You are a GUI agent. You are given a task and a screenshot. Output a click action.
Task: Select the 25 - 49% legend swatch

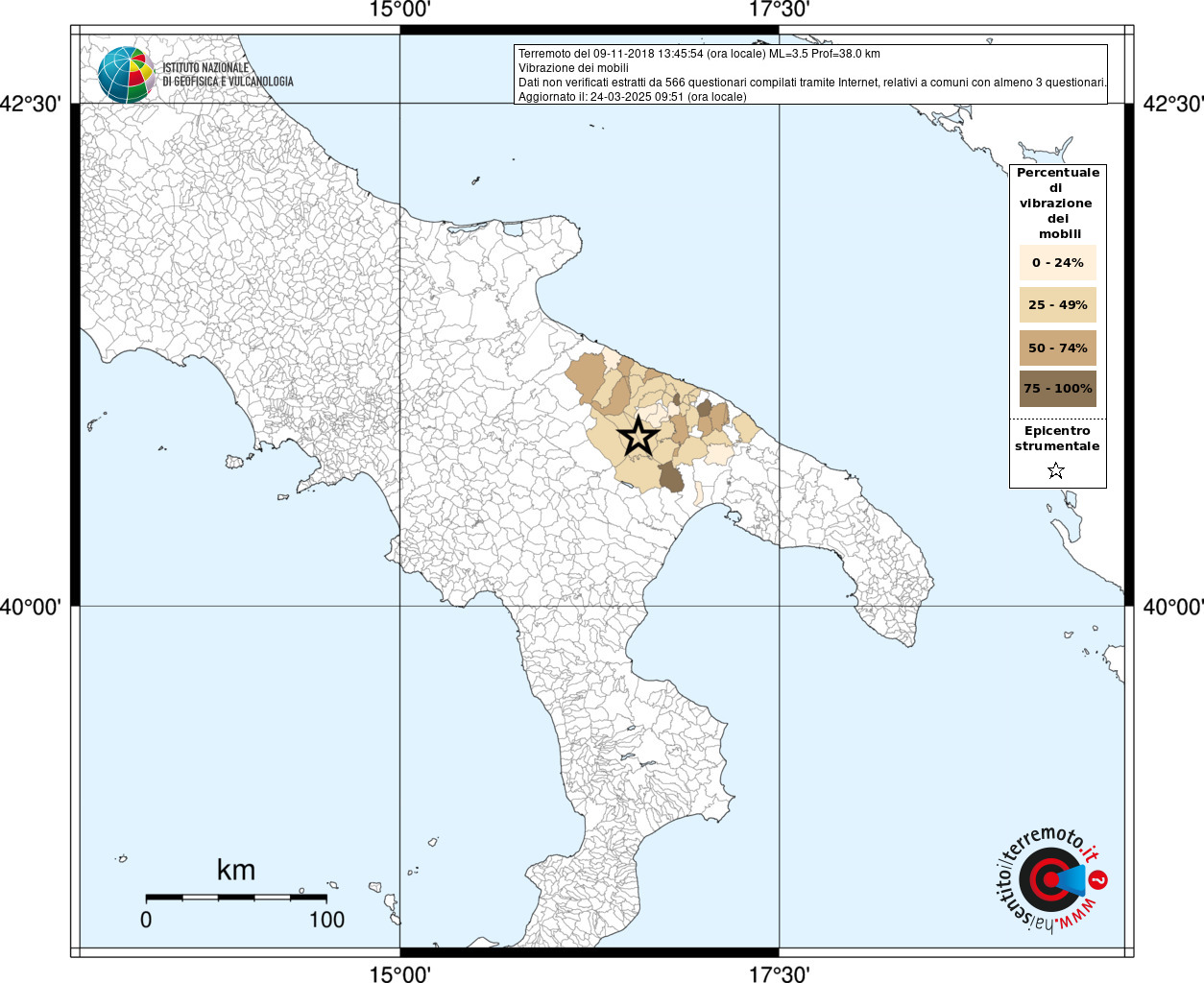click(1058, 304)
